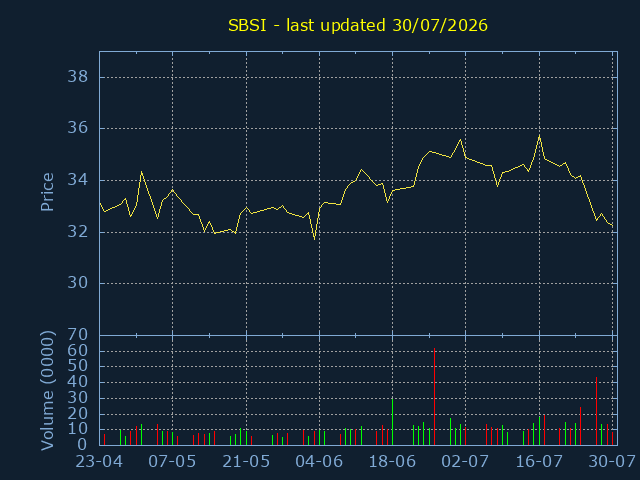Click the 04-06 date label

pyautogui.click(x=319, y=462)
